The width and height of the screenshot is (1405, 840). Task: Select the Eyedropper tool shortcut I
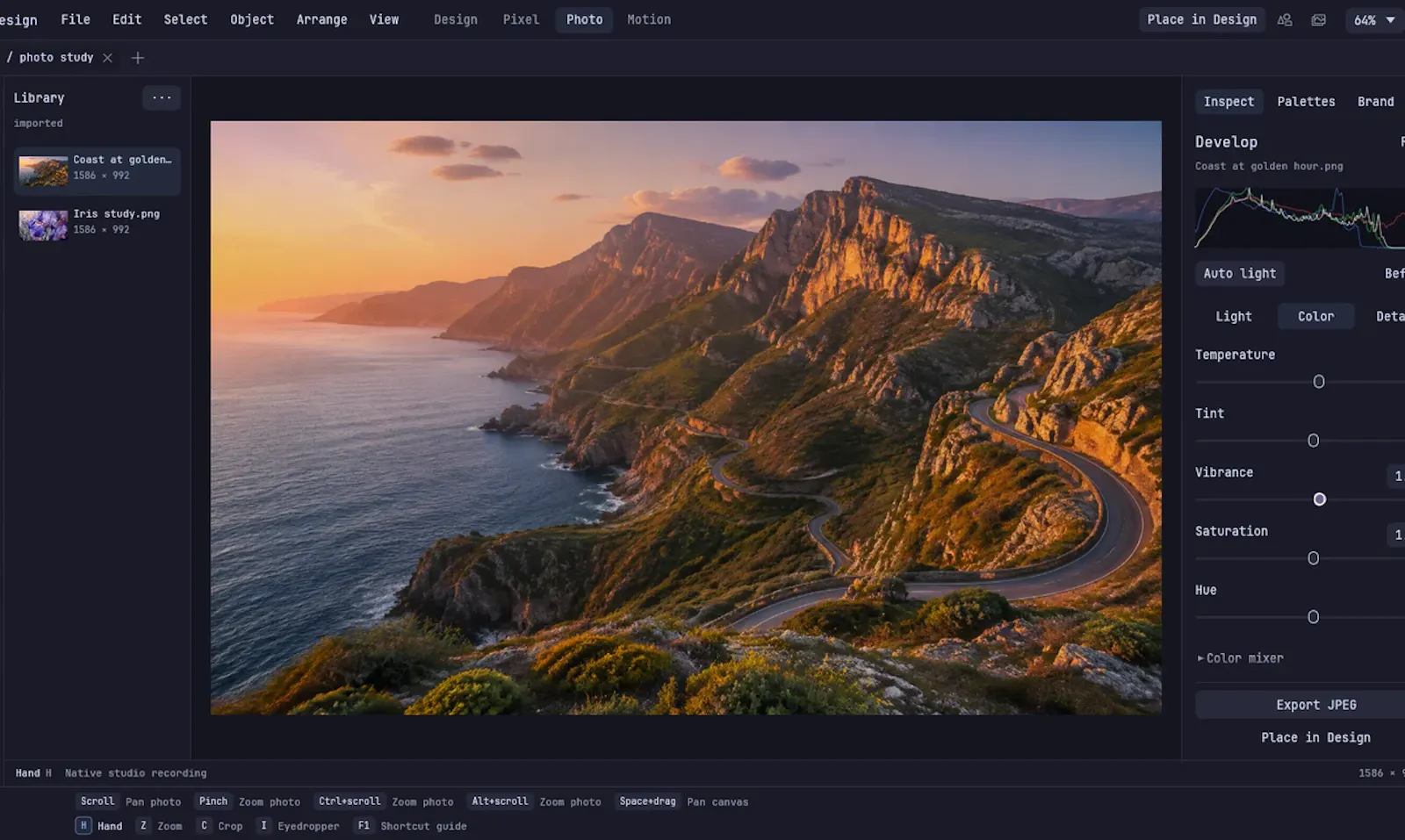point(298,826)
